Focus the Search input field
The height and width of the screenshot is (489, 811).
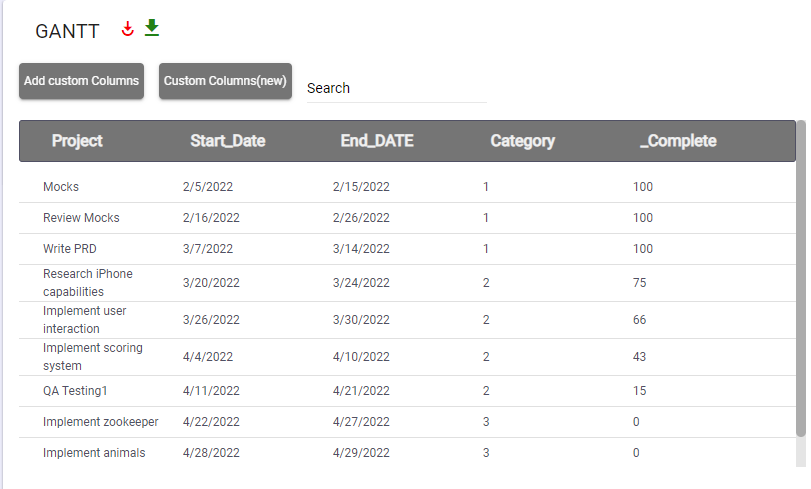point(396,88)
